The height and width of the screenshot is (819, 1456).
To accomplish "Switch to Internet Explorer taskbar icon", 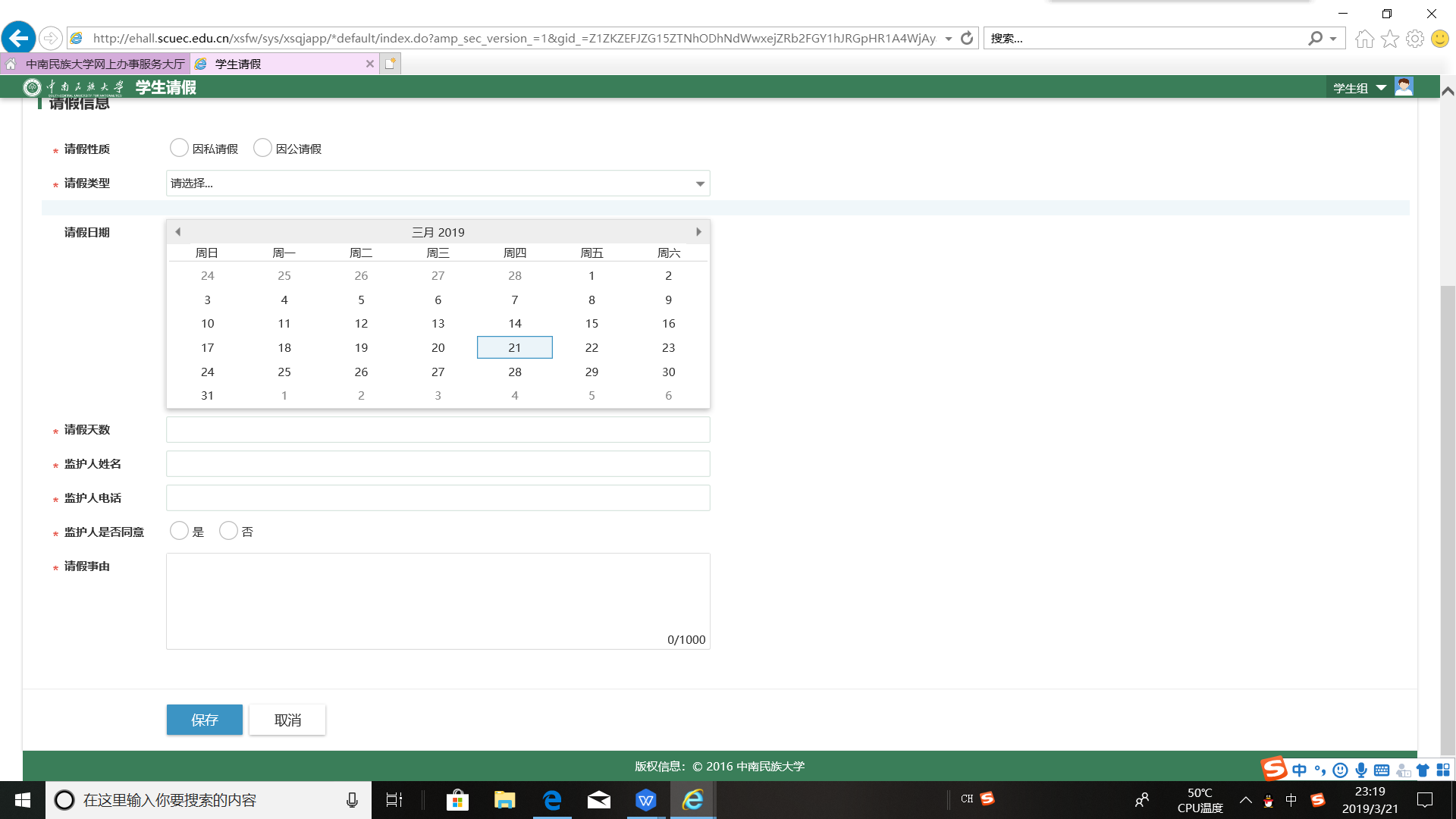I will (693, 800).
